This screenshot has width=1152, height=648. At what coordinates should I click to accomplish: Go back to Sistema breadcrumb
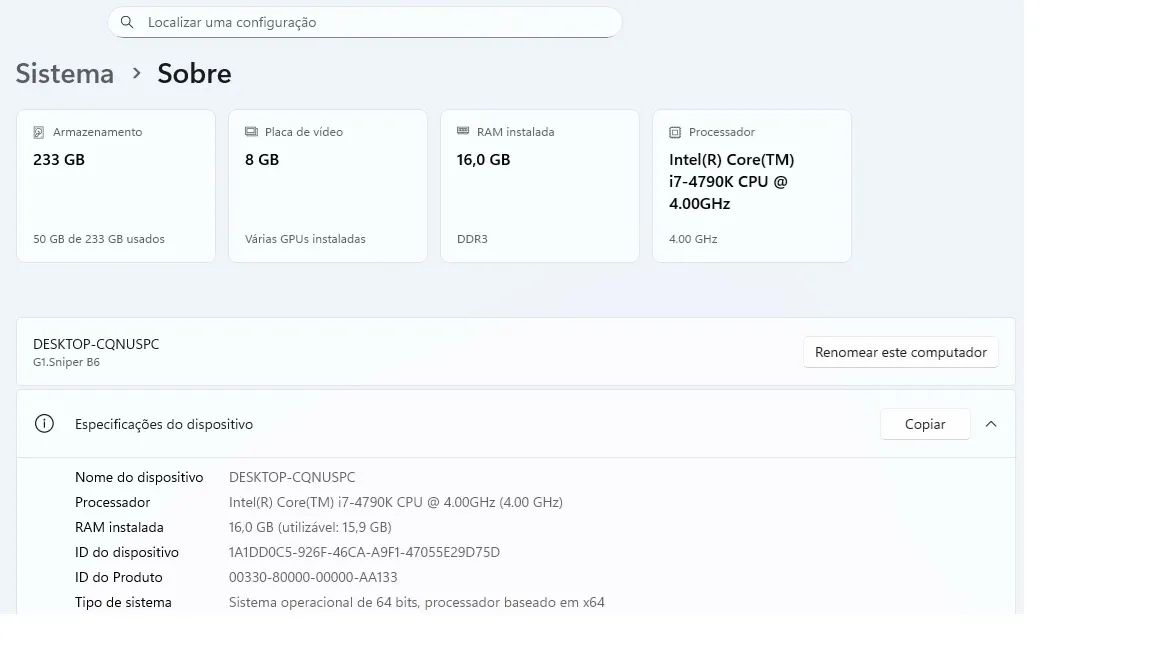click(x=65, y=73)
